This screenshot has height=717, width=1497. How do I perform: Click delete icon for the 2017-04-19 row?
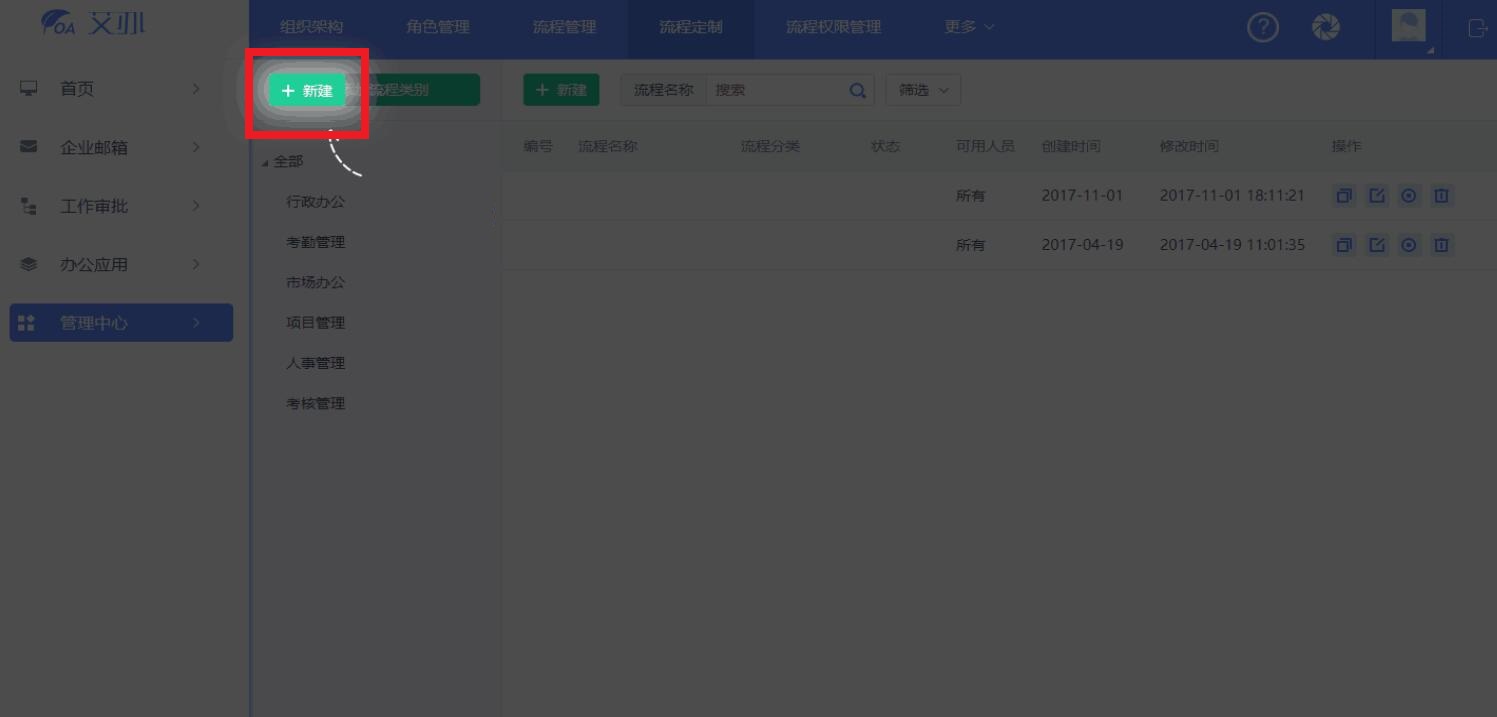(x=1441, y=245)
